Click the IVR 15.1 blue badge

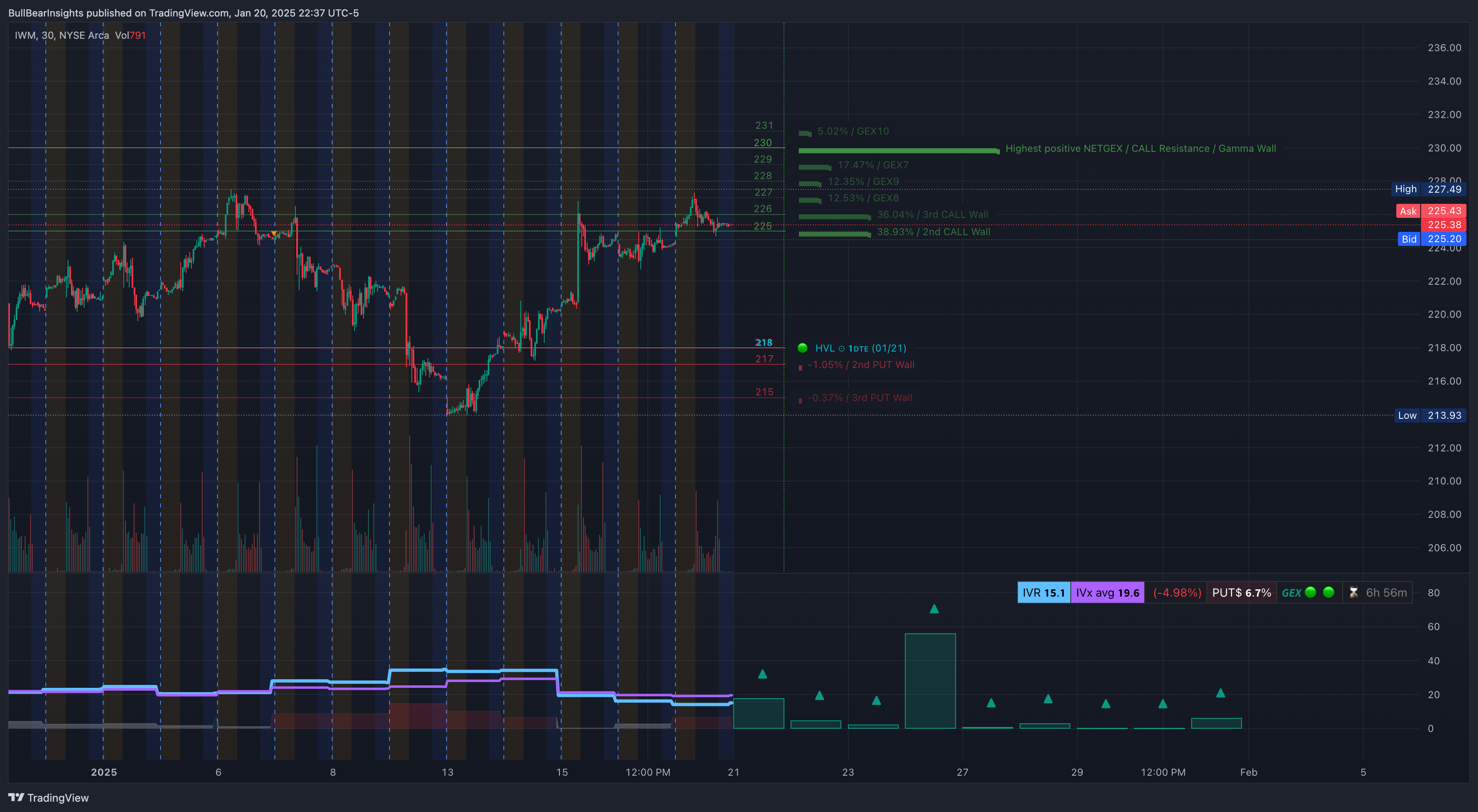[x=1044, y=593]
